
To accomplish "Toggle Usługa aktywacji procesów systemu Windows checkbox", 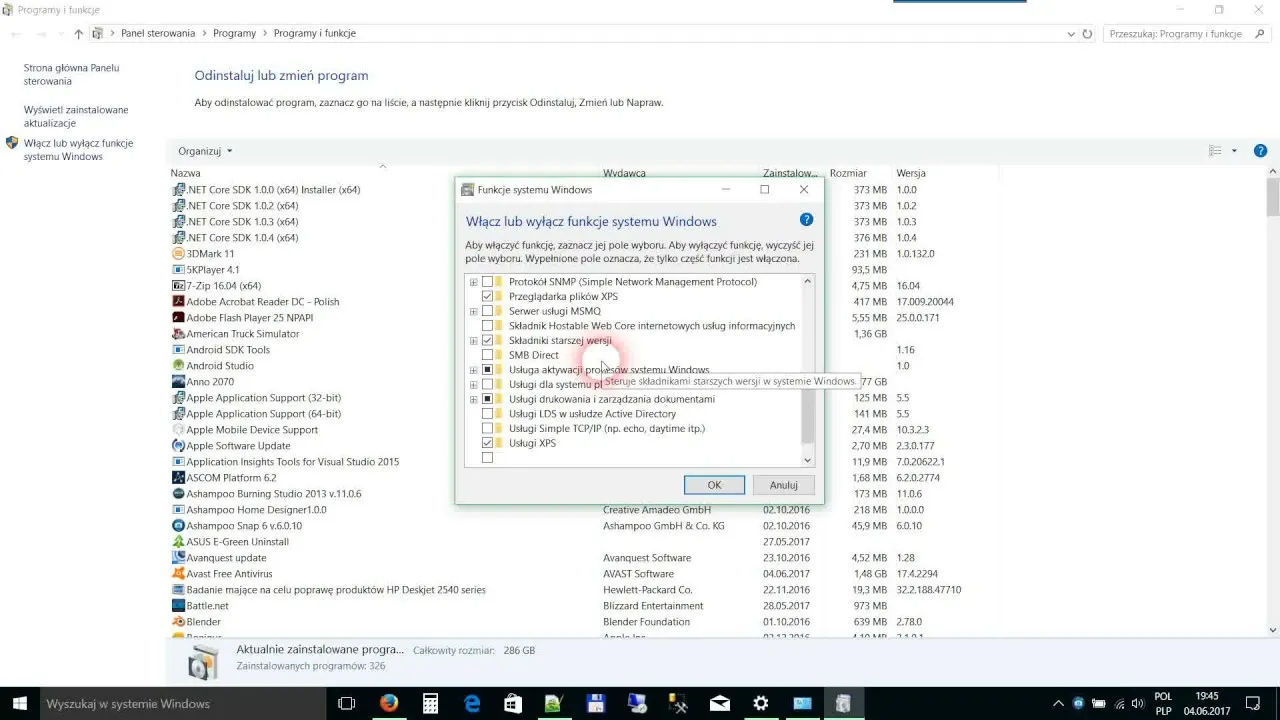I will pos(488,370).
